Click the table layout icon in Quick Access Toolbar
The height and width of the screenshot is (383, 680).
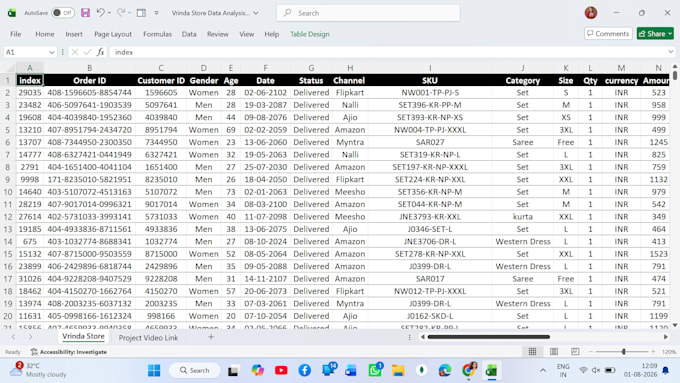[141, 13]
